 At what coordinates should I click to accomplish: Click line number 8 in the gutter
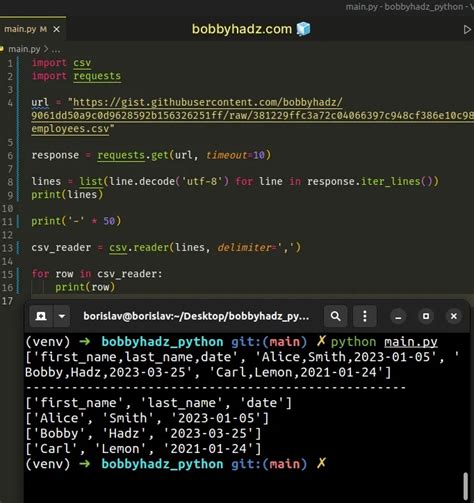pyautogui.click(x=10, y=182)
